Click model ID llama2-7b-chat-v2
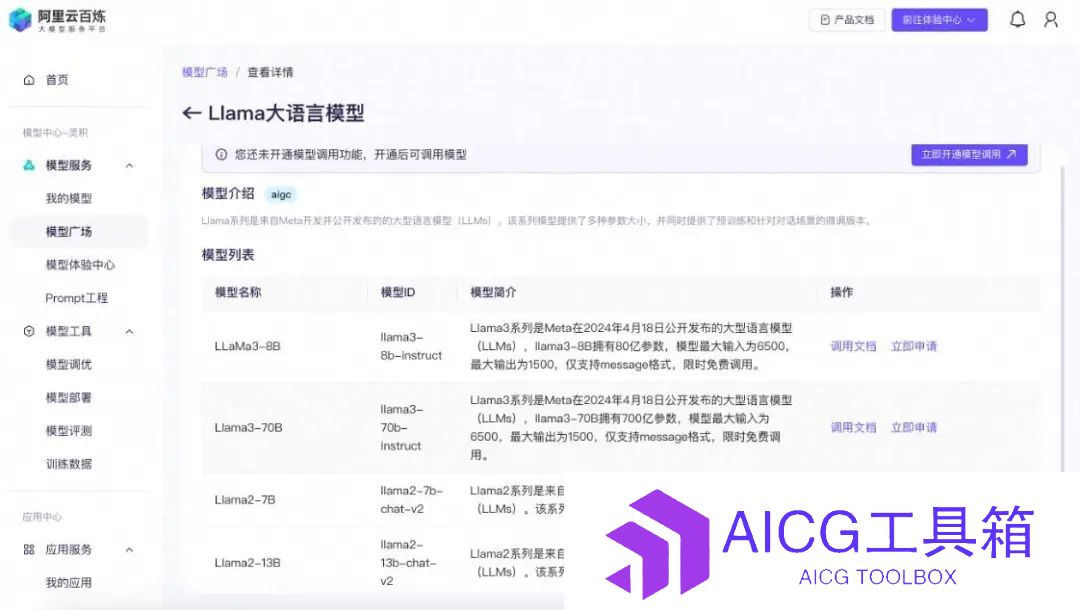1080x610 pixels. tap(412, 499)
